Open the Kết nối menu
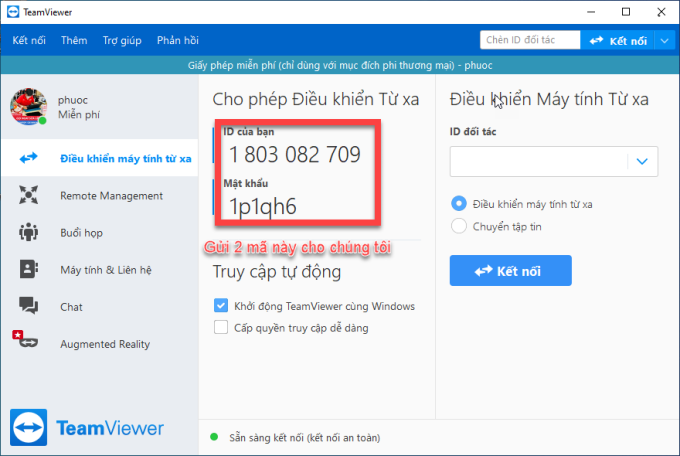The width and height of the screenshot is (680, 456). [30, 40]
